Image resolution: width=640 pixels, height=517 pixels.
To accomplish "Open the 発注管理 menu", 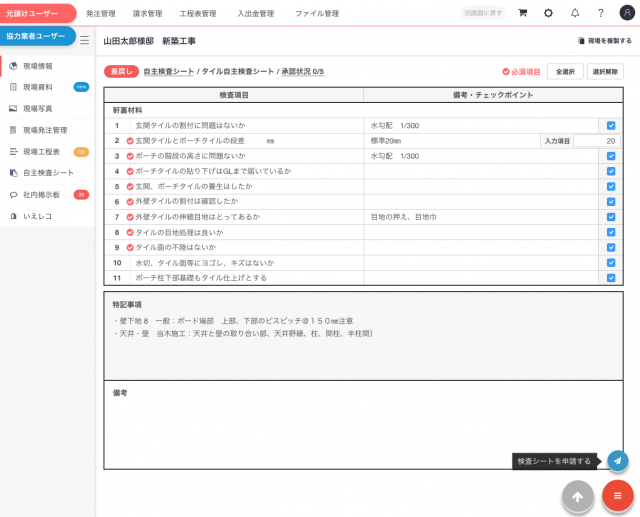I will [x=101, y=14].
